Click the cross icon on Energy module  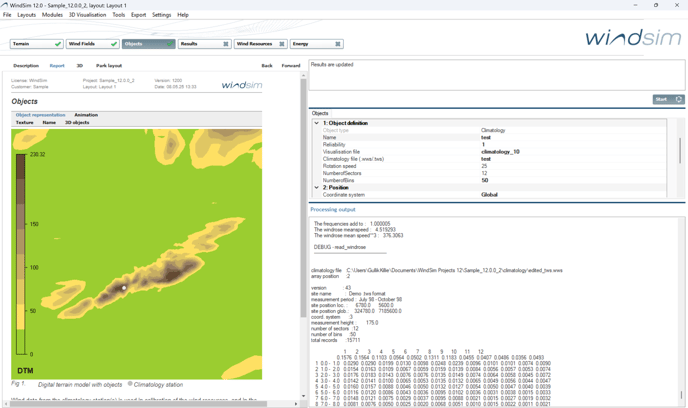tap(338, 44)
